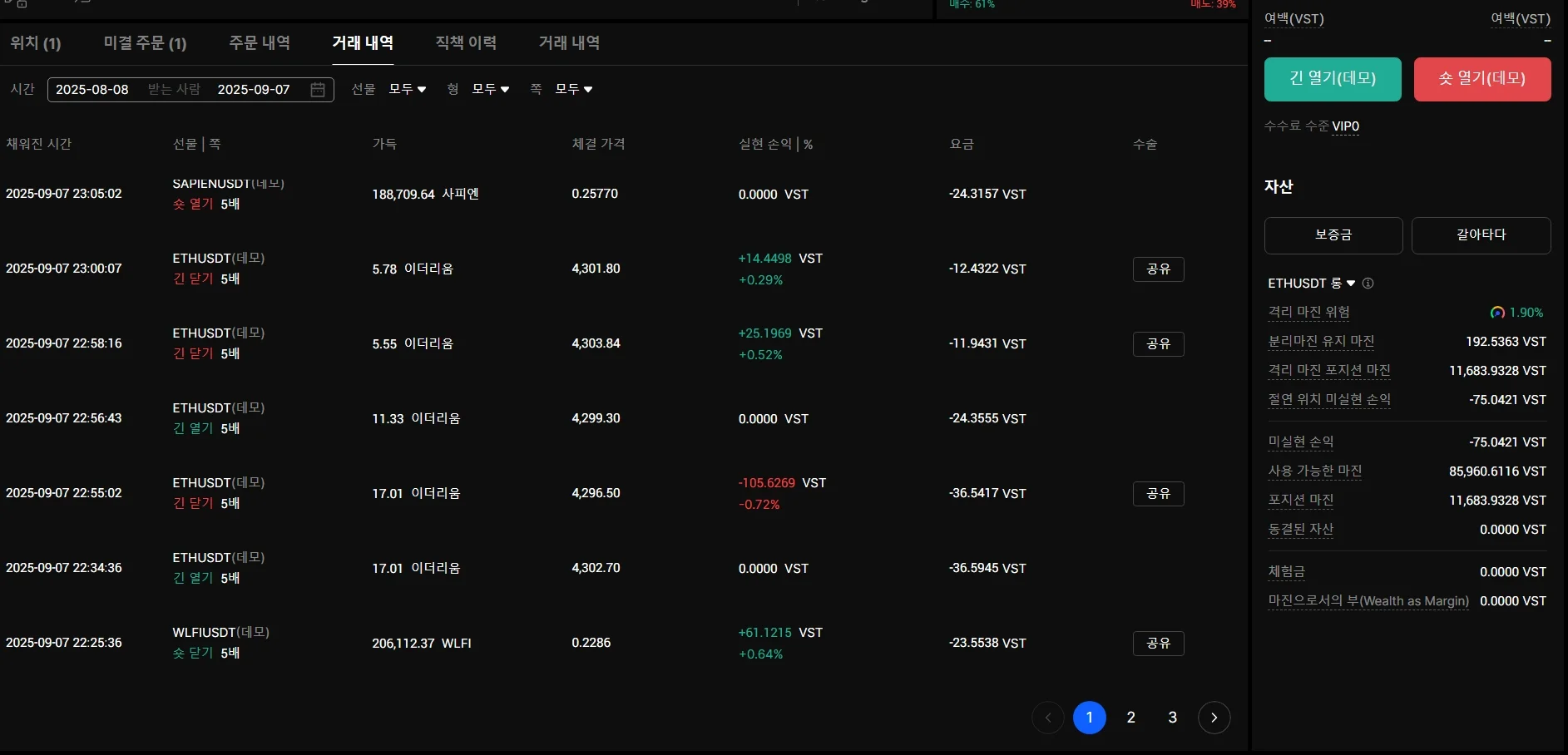Click the end date 2025-09-07 field
This screenshot has height=755, width=1568.
point(254,90)
